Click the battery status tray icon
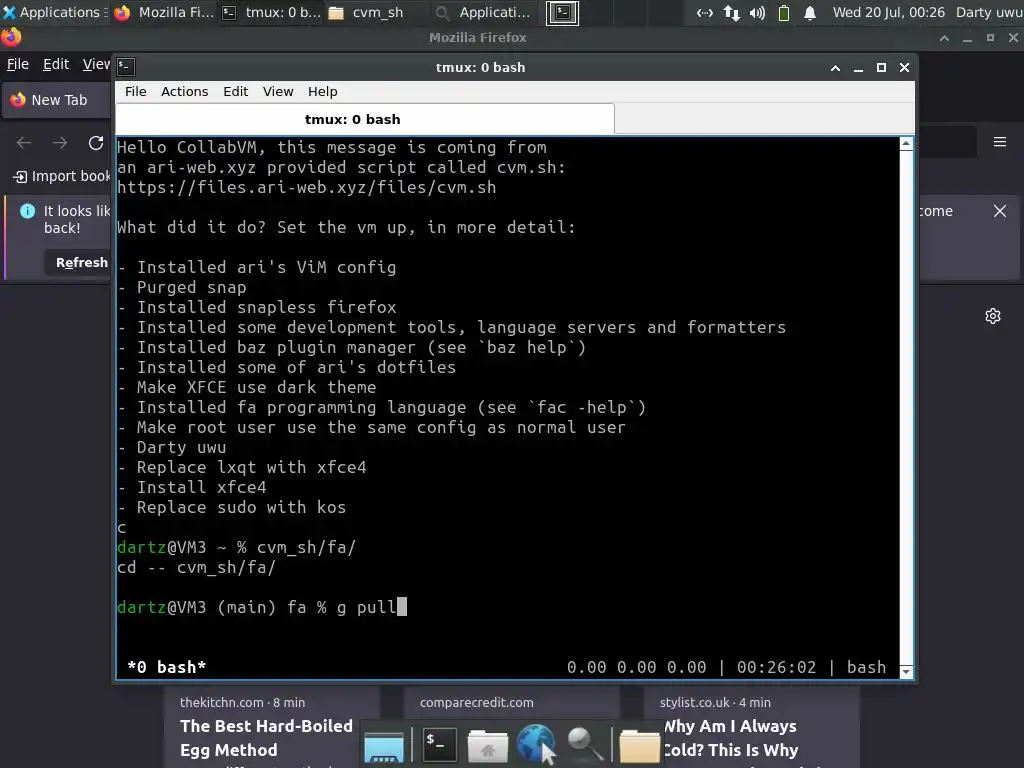The height and width of the screenshot is (768, 1024). (784, 12)
